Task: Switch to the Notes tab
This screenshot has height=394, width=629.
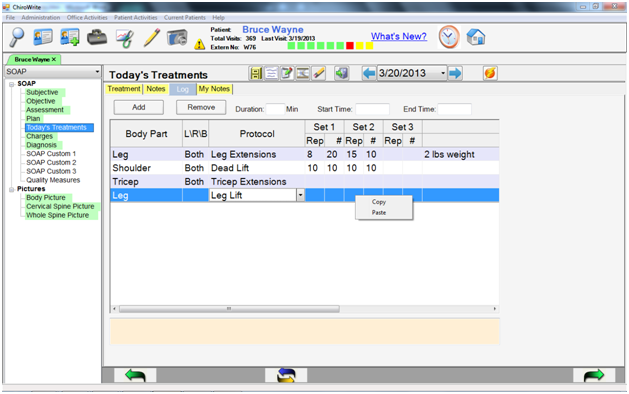Action: point(156,89)
